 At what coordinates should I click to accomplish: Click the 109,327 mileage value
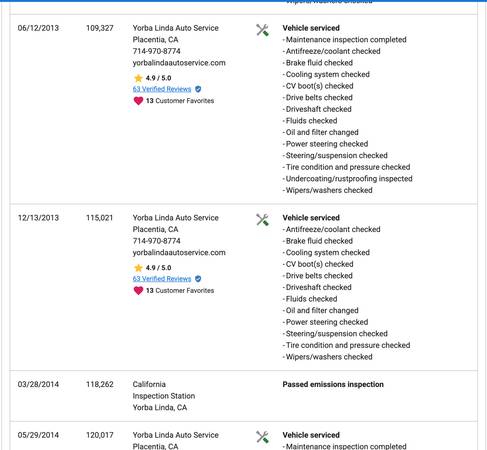pos(100,28)
